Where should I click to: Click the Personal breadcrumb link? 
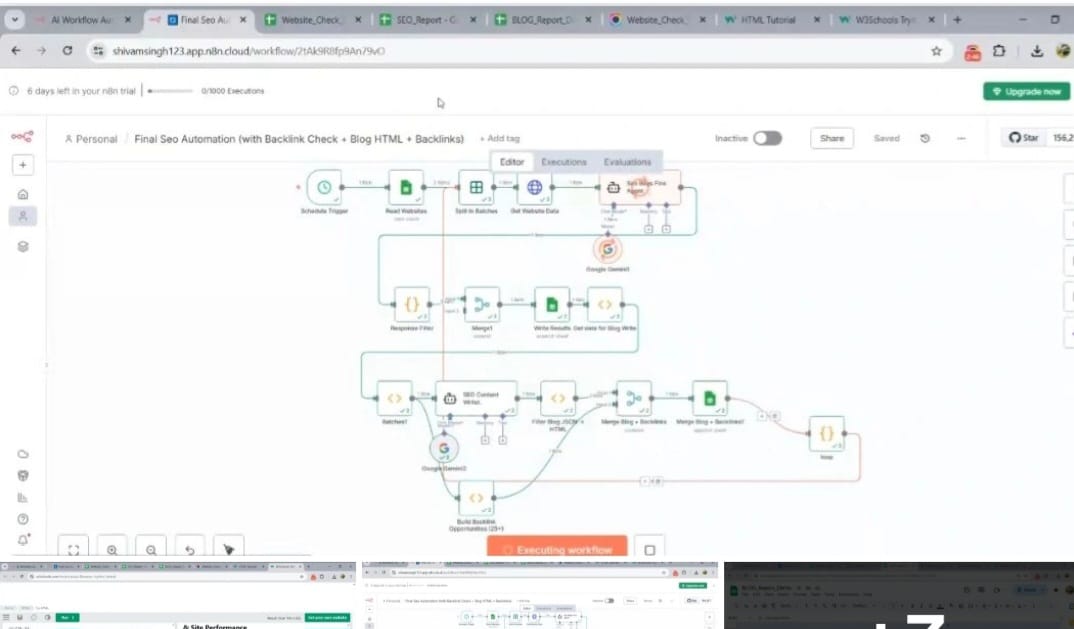pyautogui.click(x=91, y=139)
